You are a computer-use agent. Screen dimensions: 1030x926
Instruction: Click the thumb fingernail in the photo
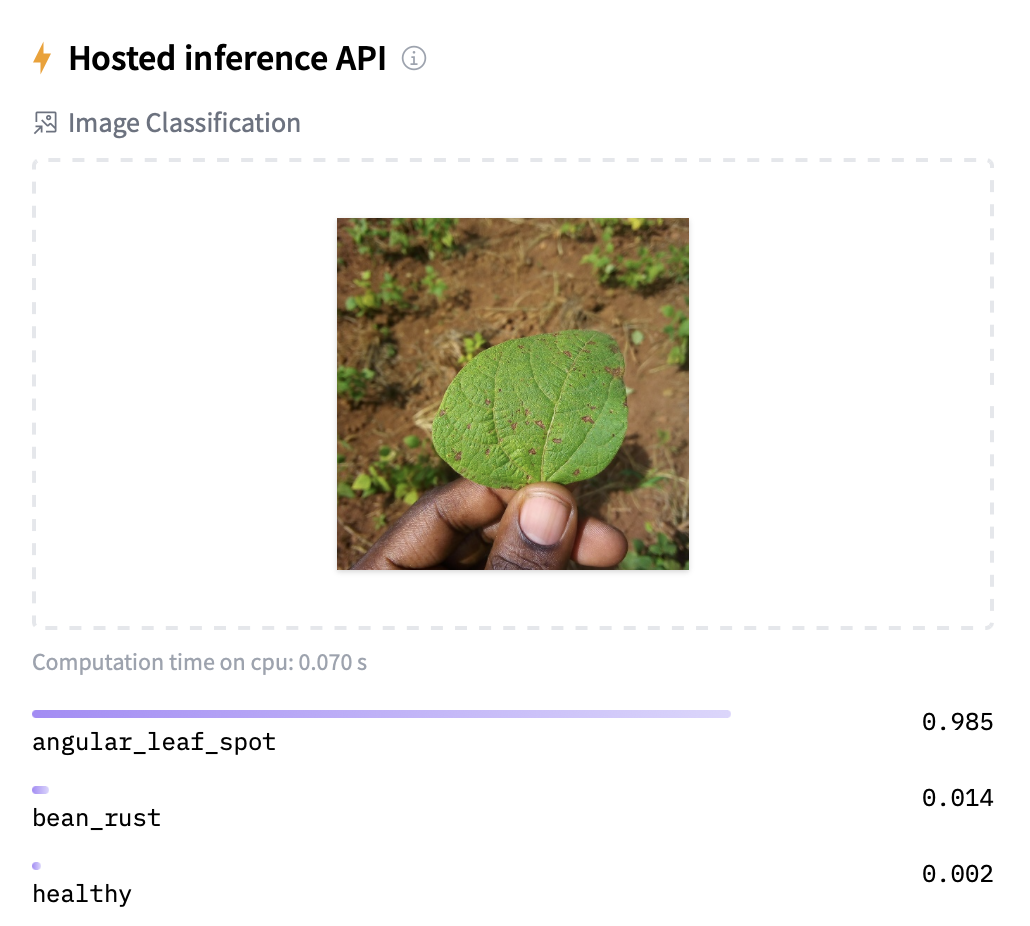546,518
